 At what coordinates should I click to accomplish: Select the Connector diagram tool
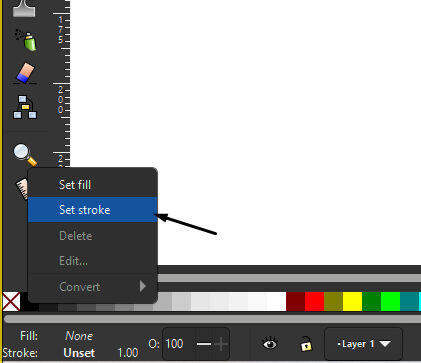pyautogui.click(x=25, y=107)
